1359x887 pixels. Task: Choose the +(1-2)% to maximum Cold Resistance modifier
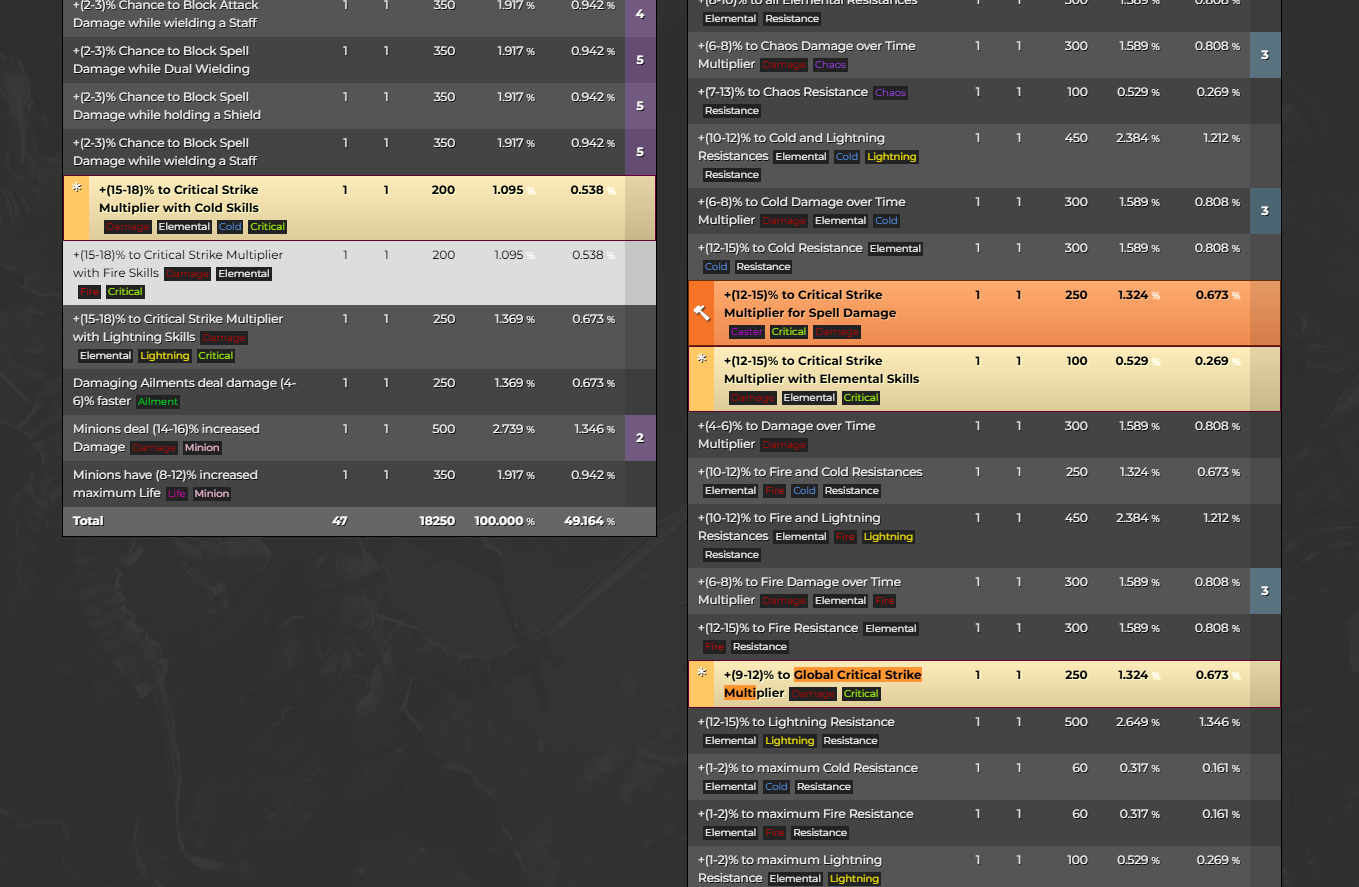coord(984,777)
